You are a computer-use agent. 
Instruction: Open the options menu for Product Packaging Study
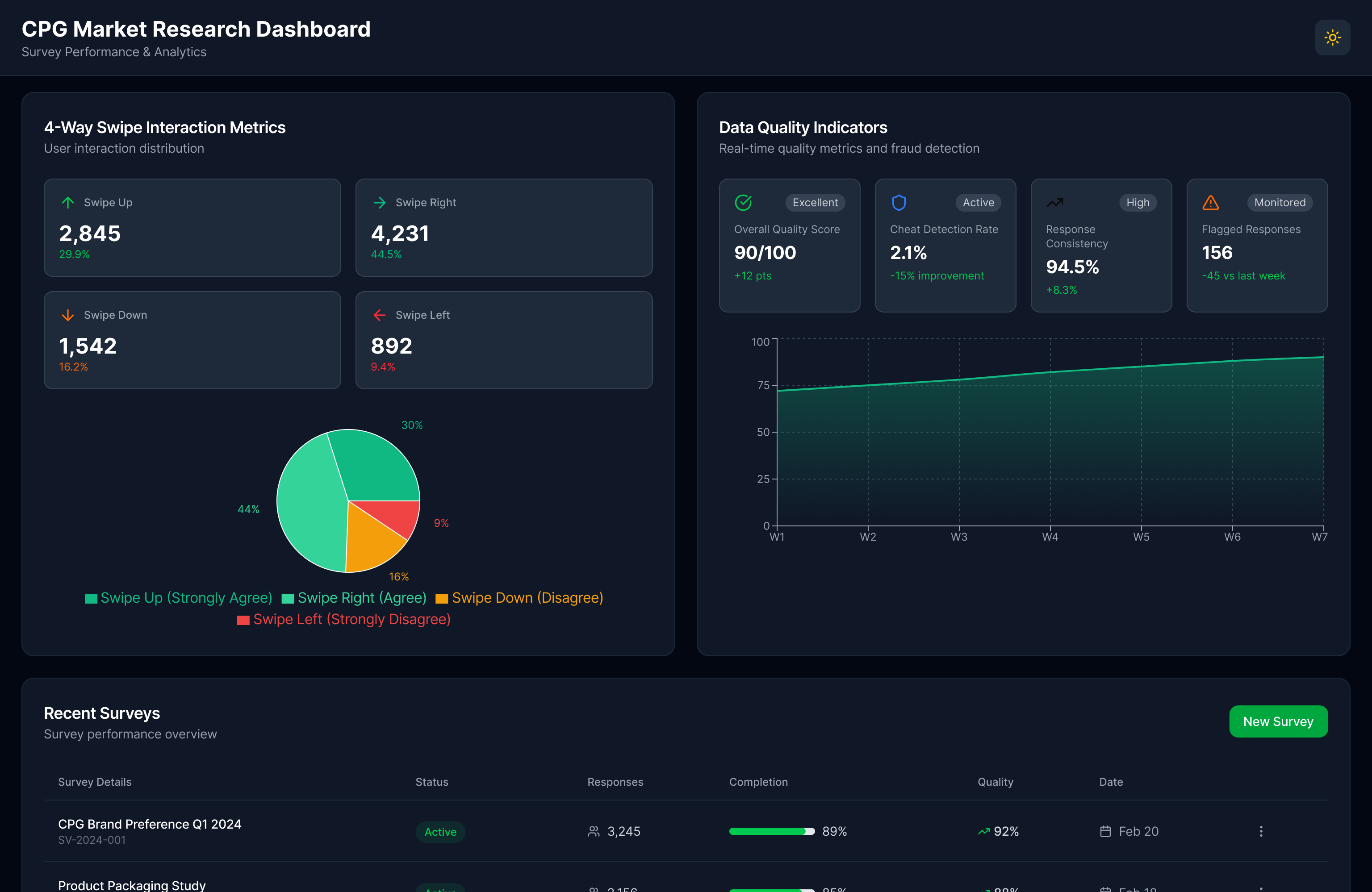1261,889
